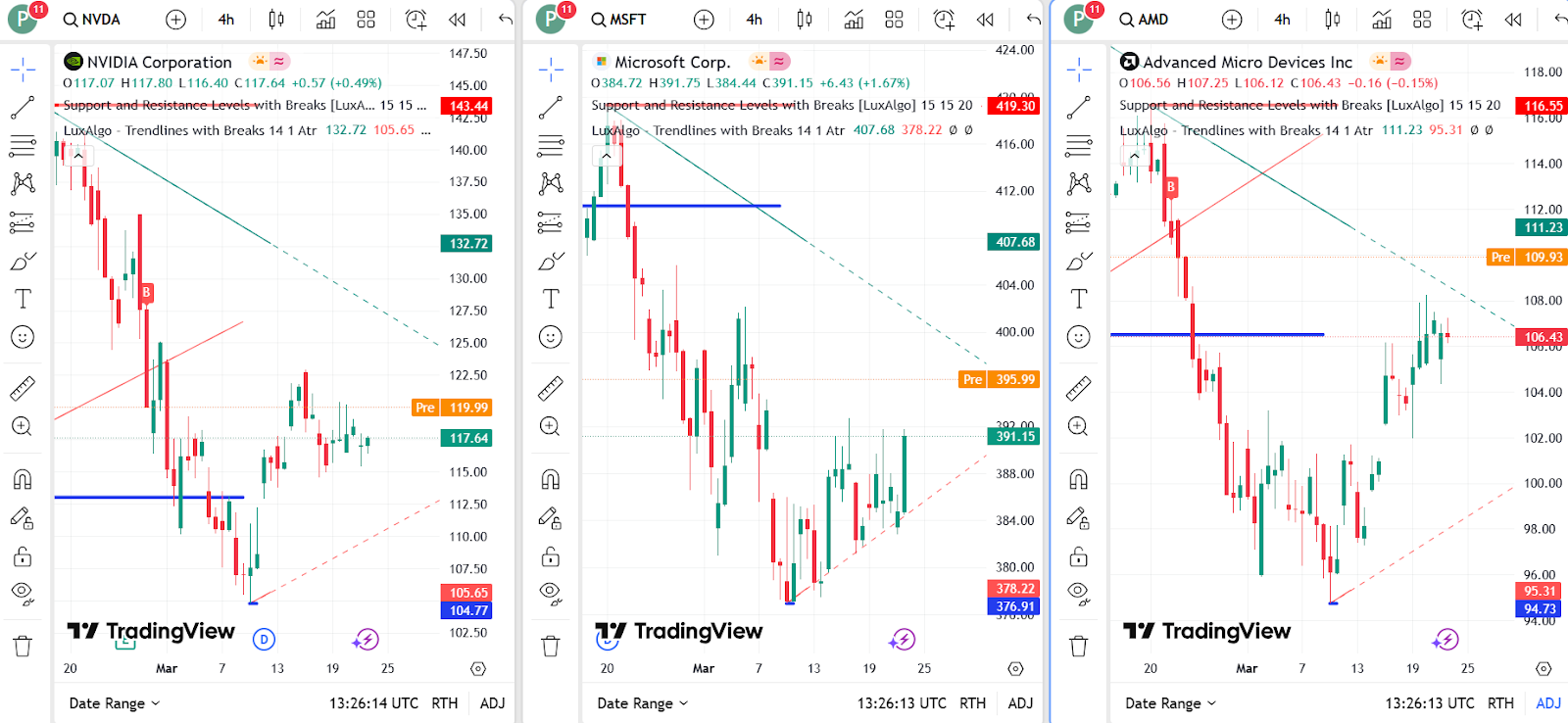This screenshot has width=1568, height=723.
Task: Open emoji icons tool in MSFT chart
Action: tap(551, 337)
